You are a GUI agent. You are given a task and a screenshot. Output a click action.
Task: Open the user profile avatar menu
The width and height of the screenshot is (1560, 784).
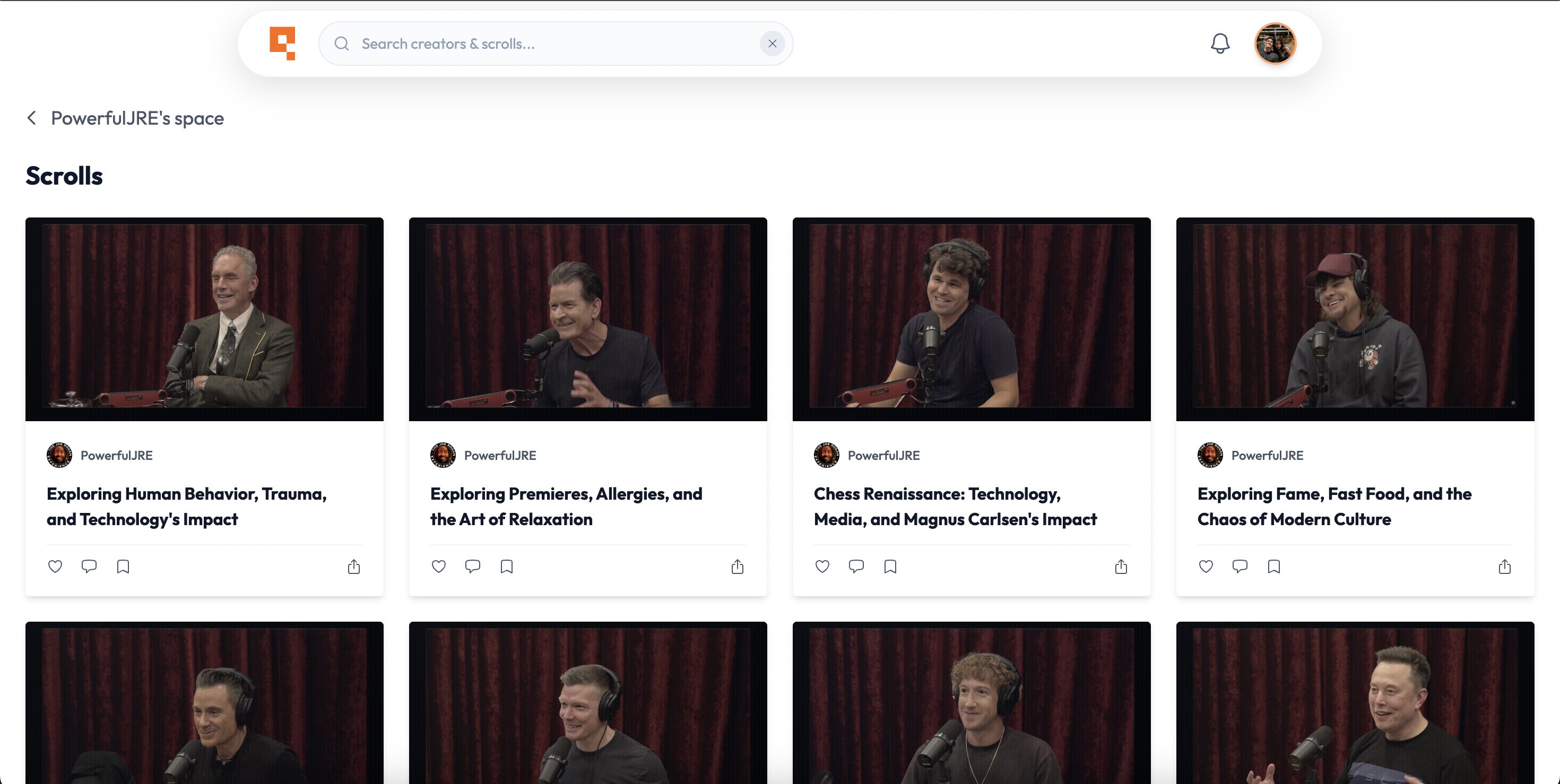(x=1275, y=43)
